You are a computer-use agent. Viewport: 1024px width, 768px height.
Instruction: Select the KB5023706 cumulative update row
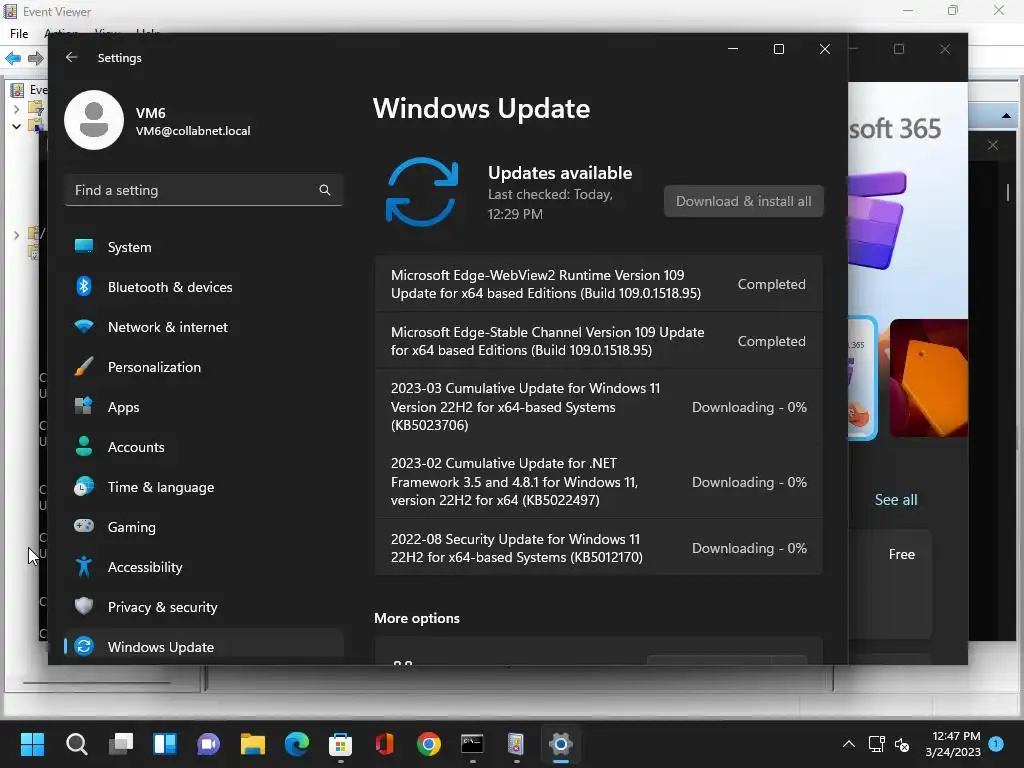[x=598, y=407]
